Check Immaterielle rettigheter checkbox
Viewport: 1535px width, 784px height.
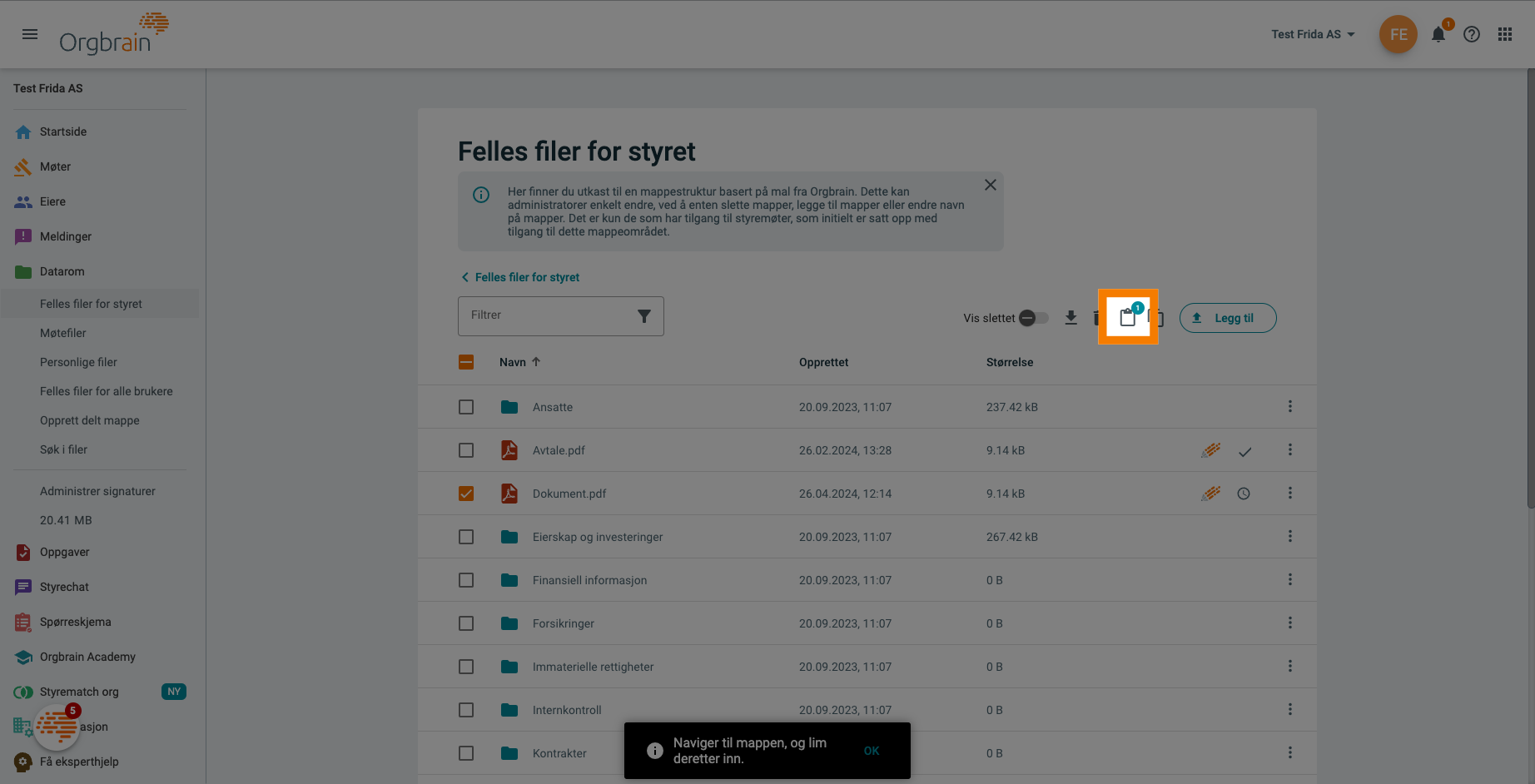pyautogui.click(x=466, y=667)
